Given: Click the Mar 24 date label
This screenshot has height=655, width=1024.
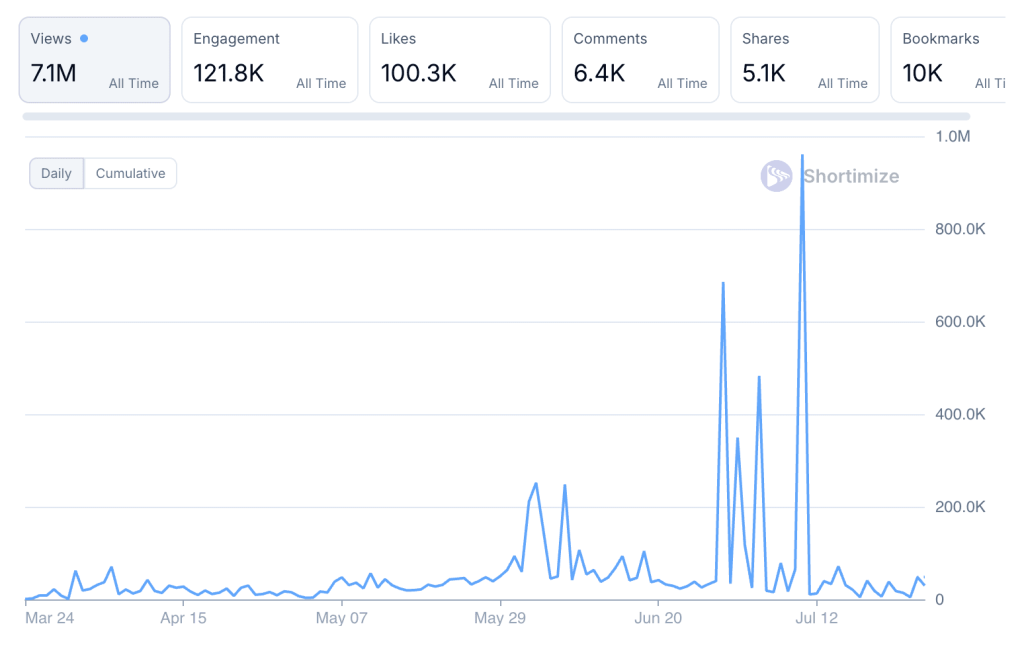Looking at the screenshot, I should (49, 618).
